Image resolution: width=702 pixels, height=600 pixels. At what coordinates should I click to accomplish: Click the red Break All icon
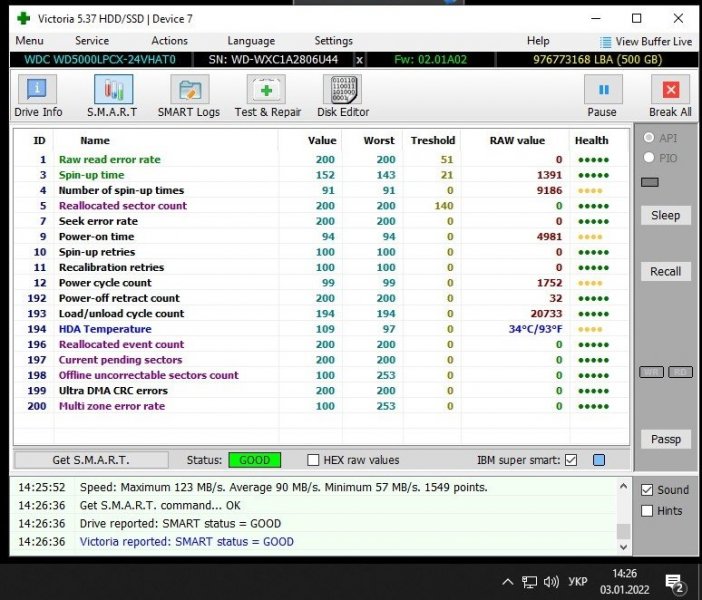[x=669, y=91]
